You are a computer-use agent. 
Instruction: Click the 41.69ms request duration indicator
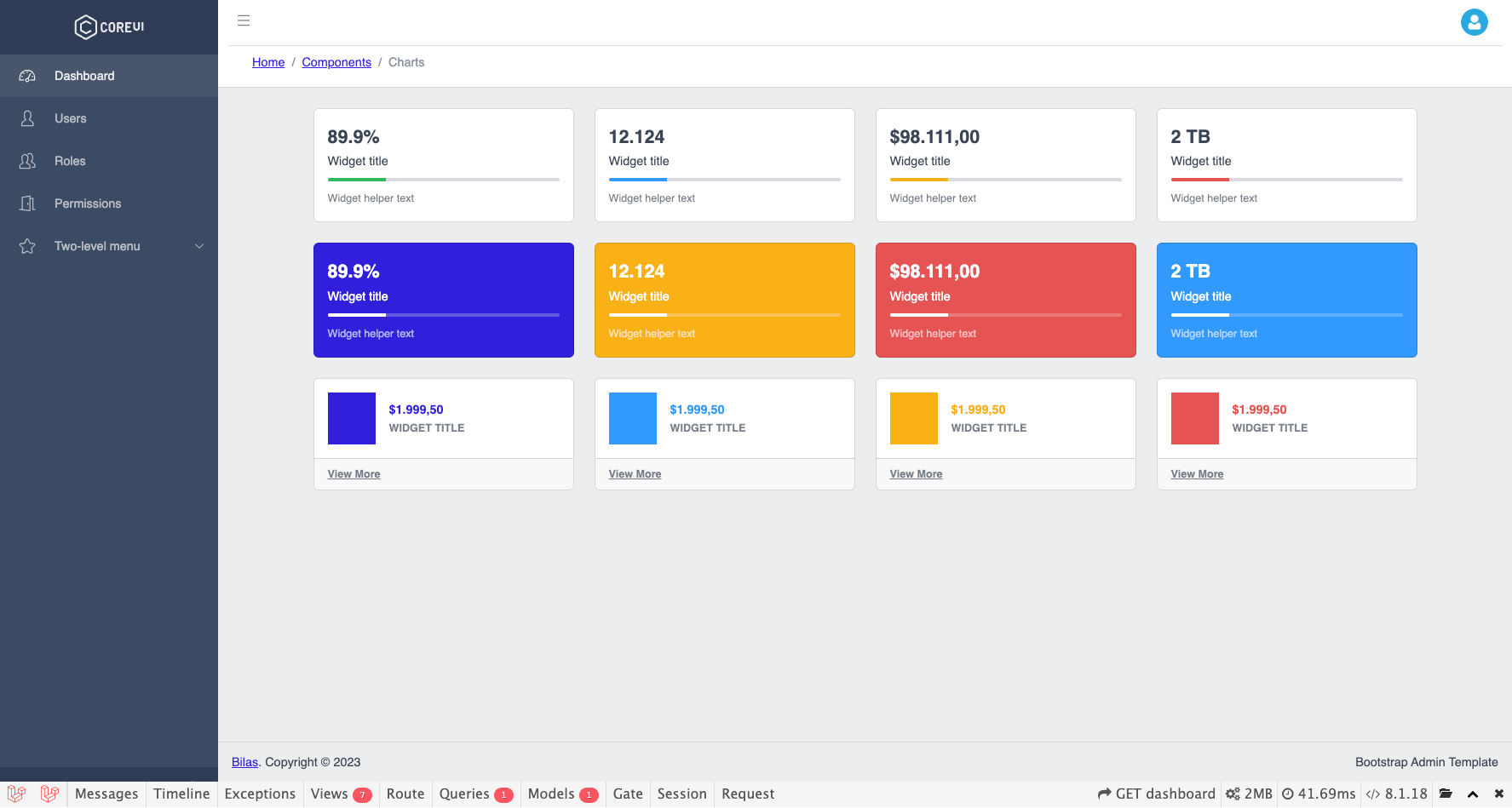click(x=1319, y=794)
